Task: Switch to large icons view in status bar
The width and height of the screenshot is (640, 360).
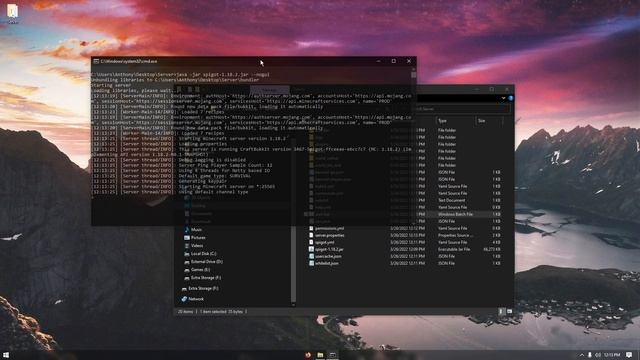Action: coord(509,311)
